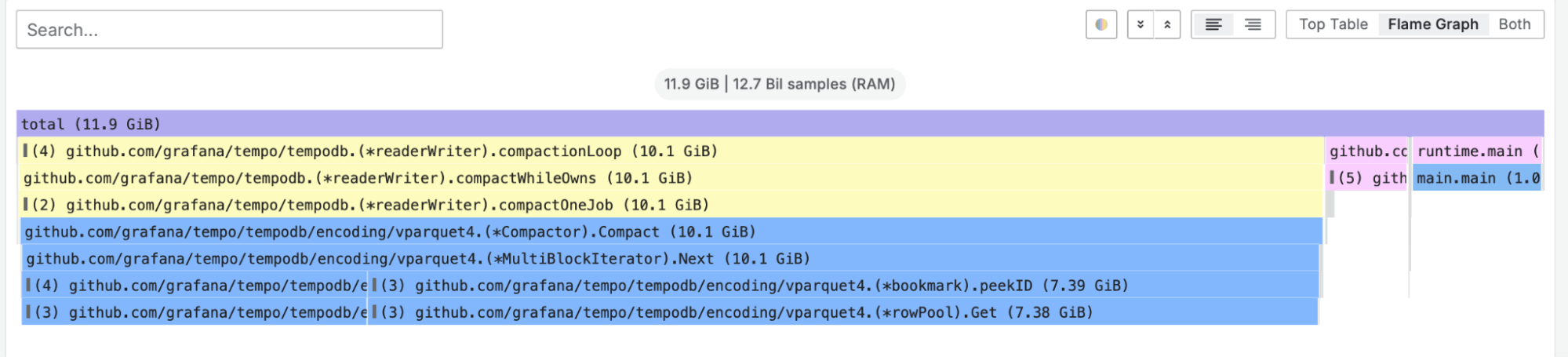
Task: Select the Flame Graph view
Action: (1432, 24)
